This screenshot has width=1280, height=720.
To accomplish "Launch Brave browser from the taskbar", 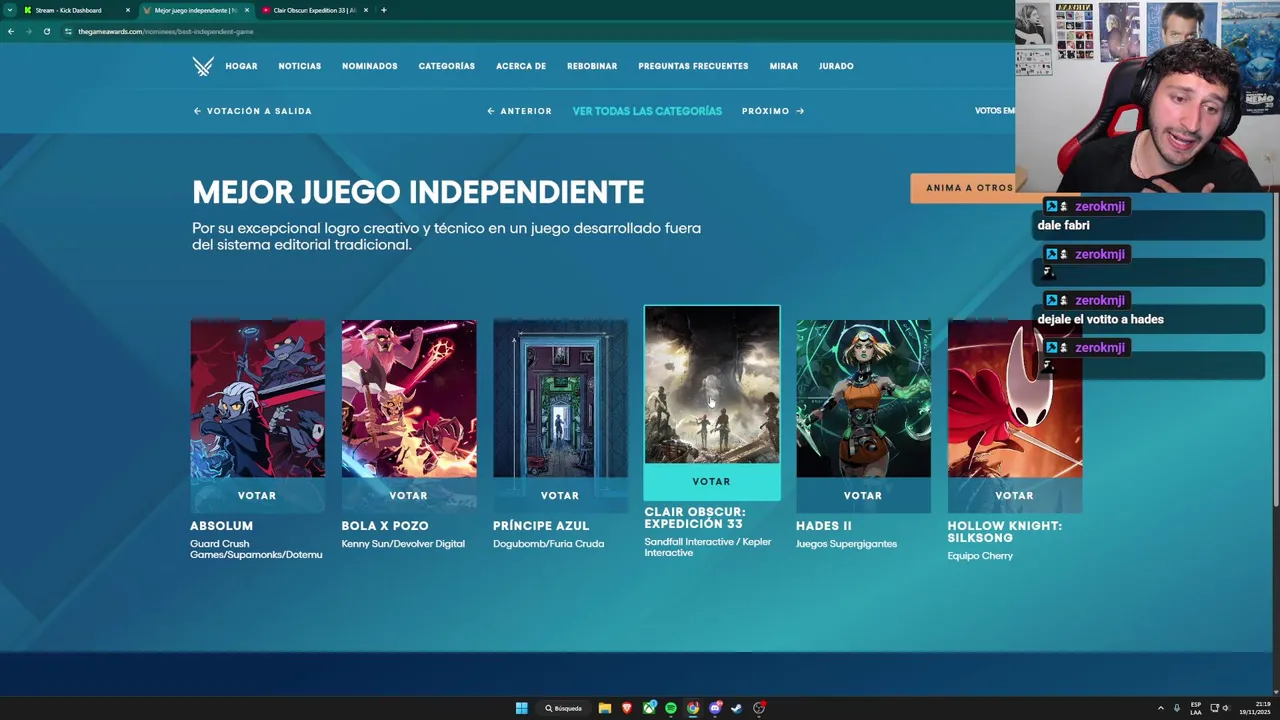I will coord(627,708).
